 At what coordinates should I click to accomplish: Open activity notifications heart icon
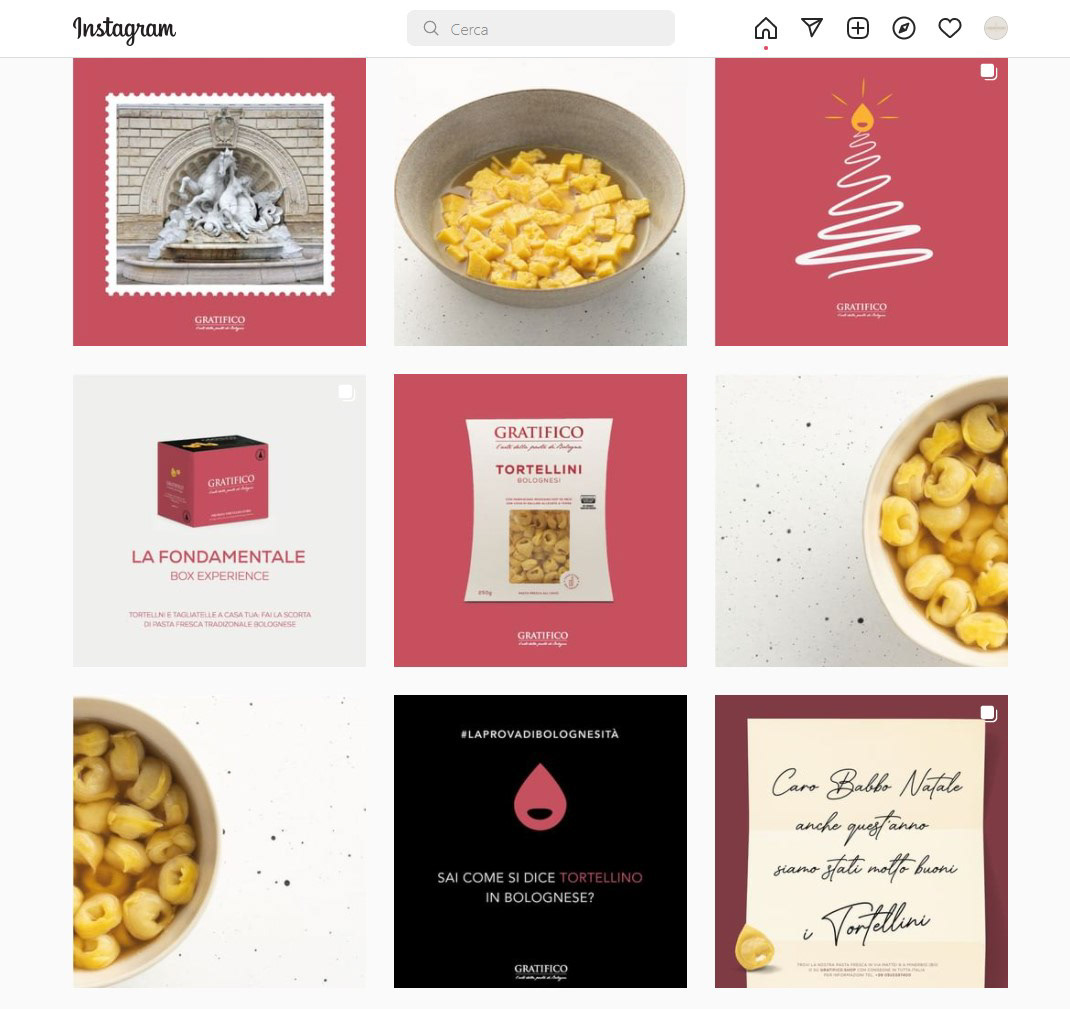[950, 28]
